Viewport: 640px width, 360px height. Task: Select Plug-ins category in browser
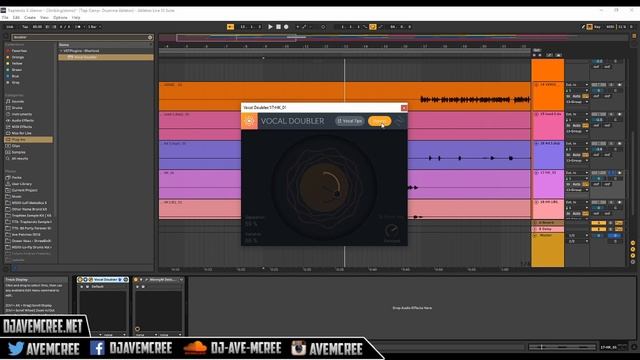pyautogui.click(x=28, y=140)
